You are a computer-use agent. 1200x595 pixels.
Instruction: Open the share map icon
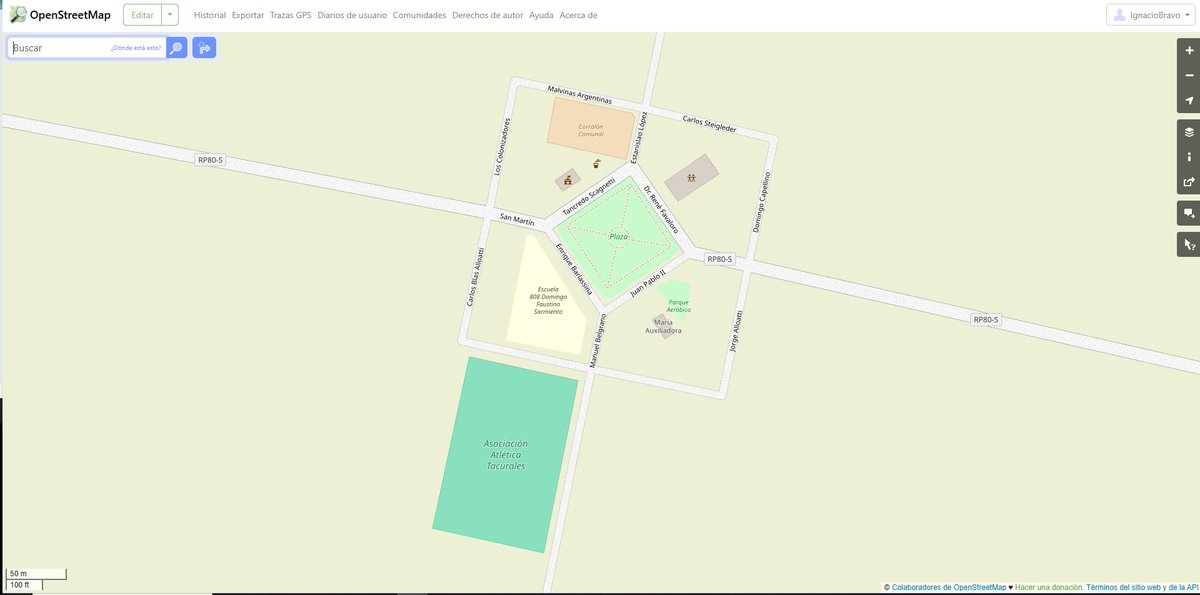tap(1188, 182)
